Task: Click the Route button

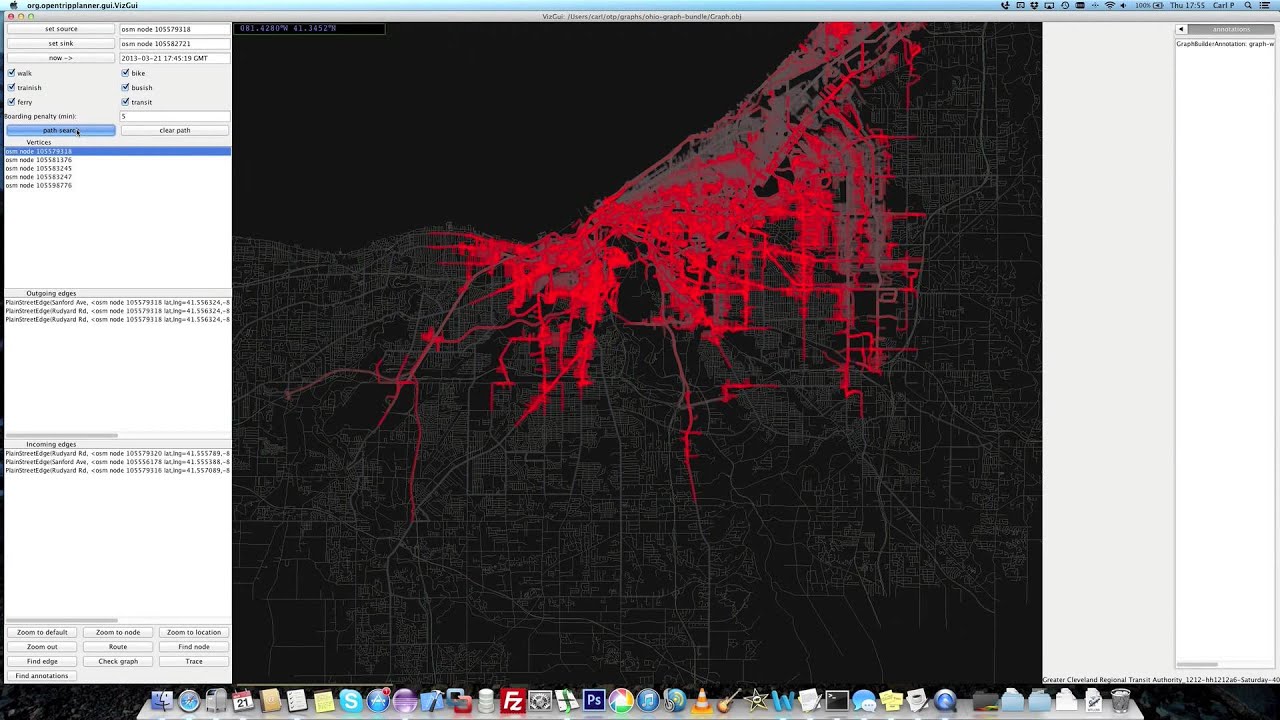Action: [118, 647]
